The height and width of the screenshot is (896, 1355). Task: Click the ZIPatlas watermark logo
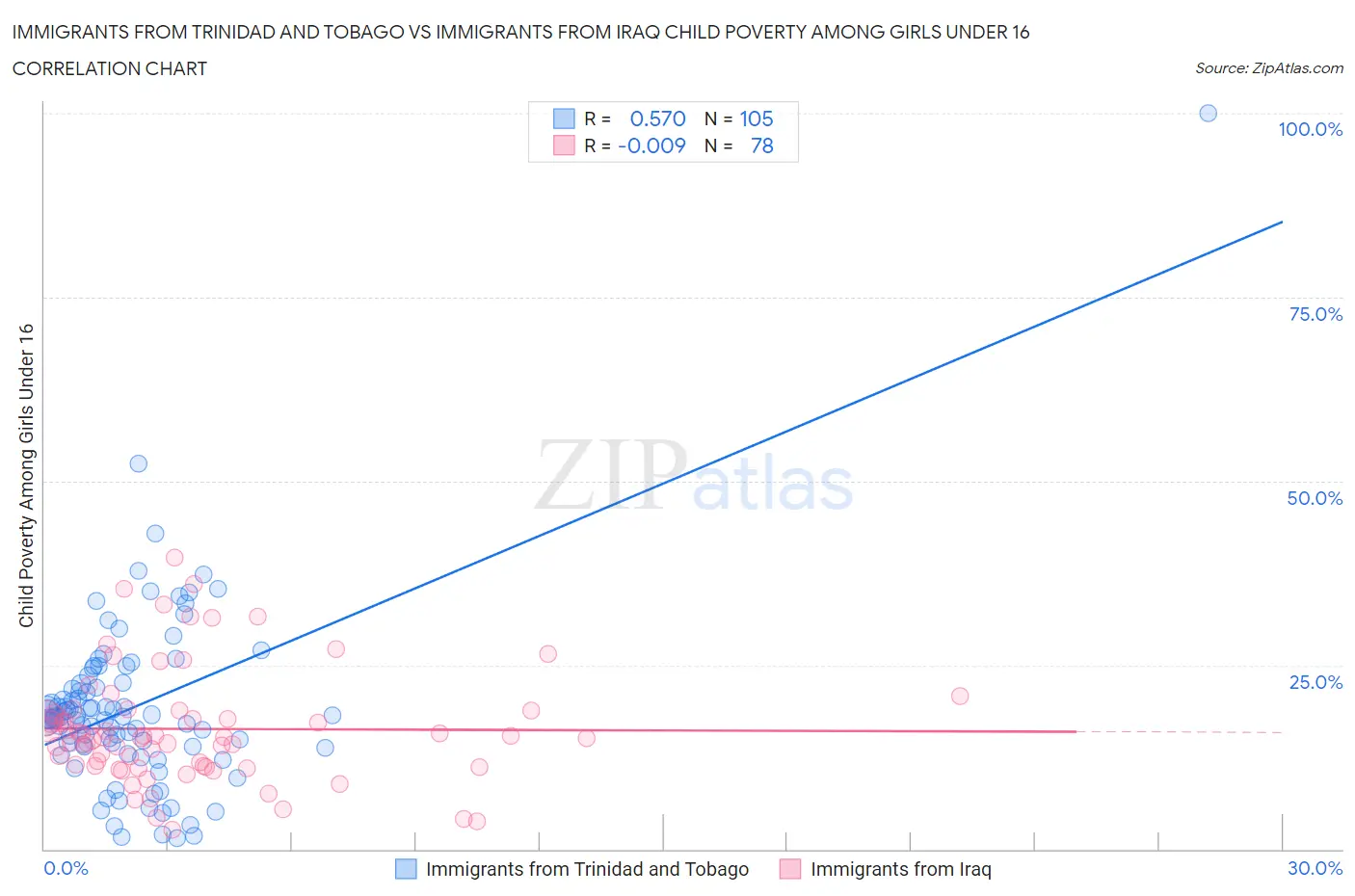(x=694, y=477)
